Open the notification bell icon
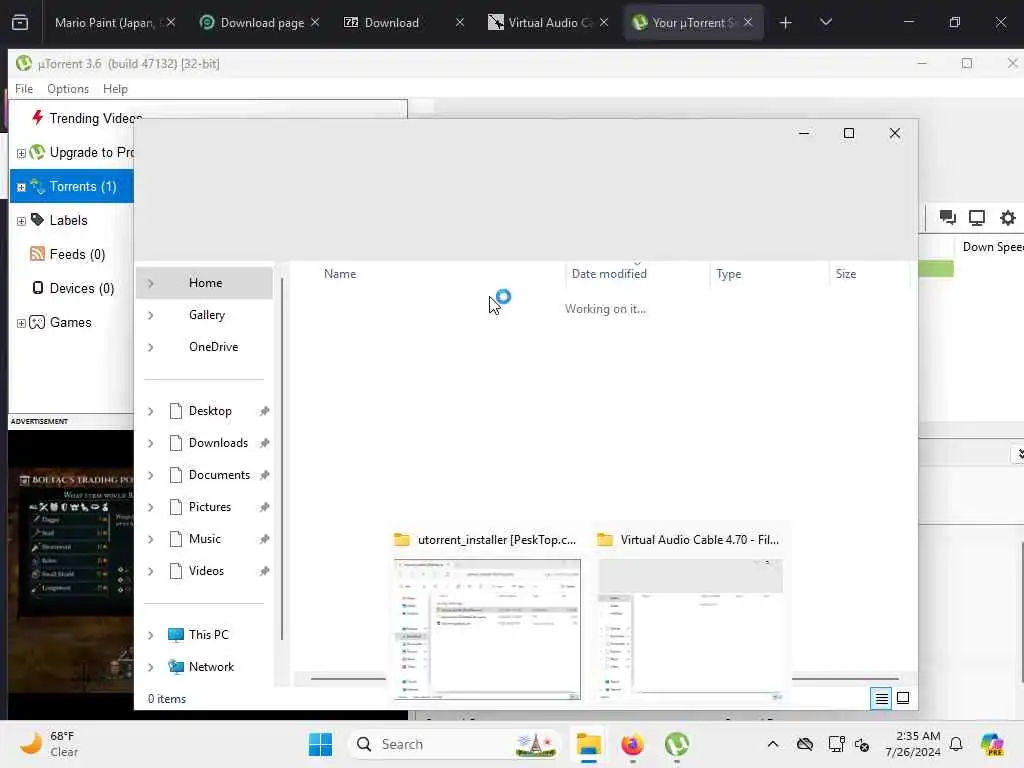The width and height of the screenshot is (1024, 768). pos(956,744)
